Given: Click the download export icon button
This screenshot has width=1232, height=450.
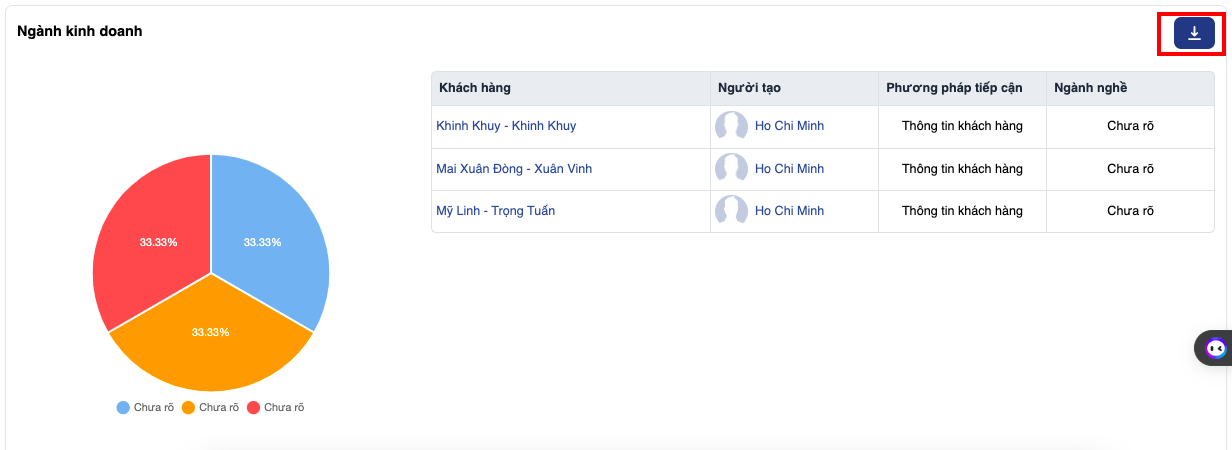Looking at the screenshot, I should (x=1194, y=34).
